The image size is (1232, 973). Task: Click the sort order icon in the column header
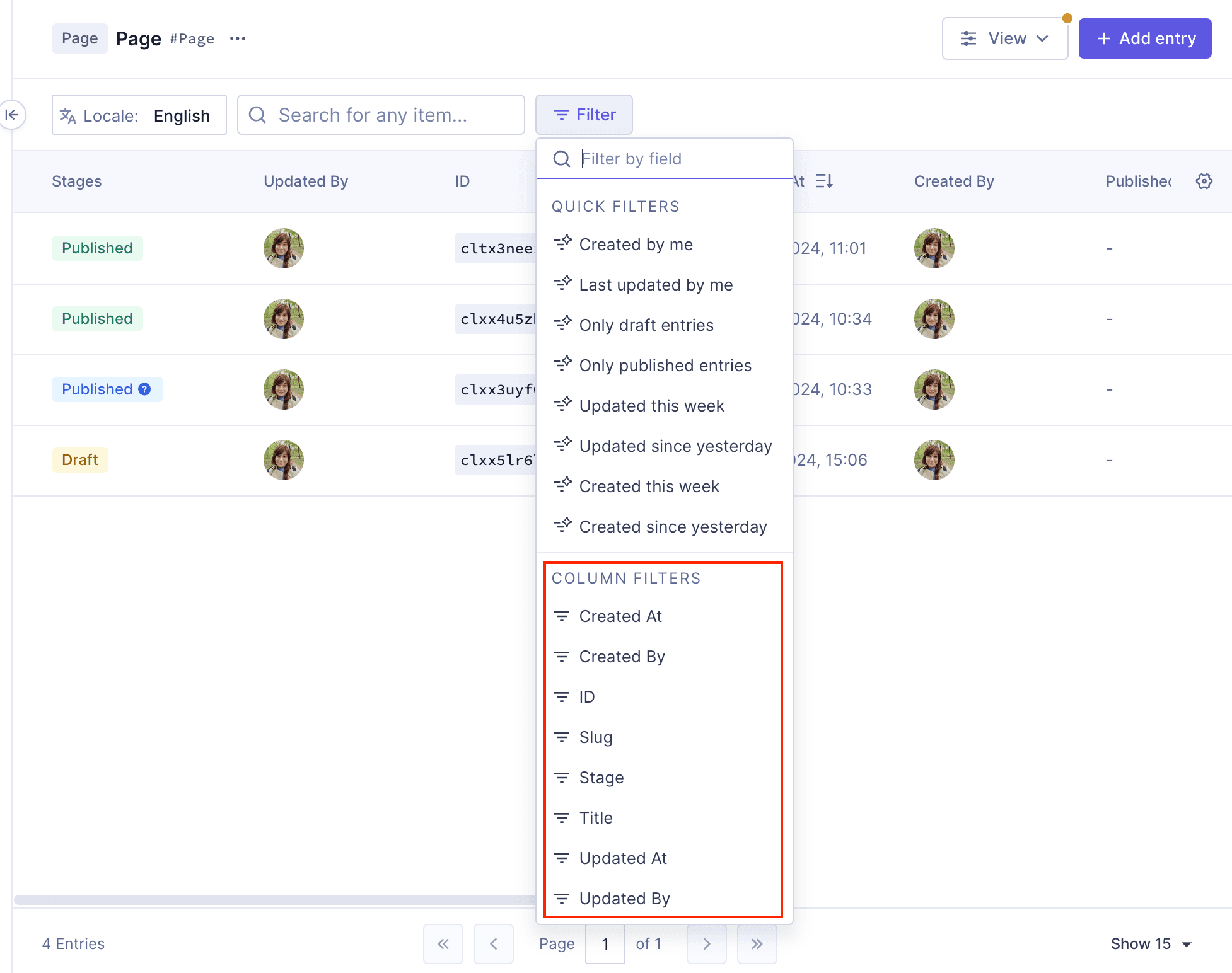tap(824, 181)
